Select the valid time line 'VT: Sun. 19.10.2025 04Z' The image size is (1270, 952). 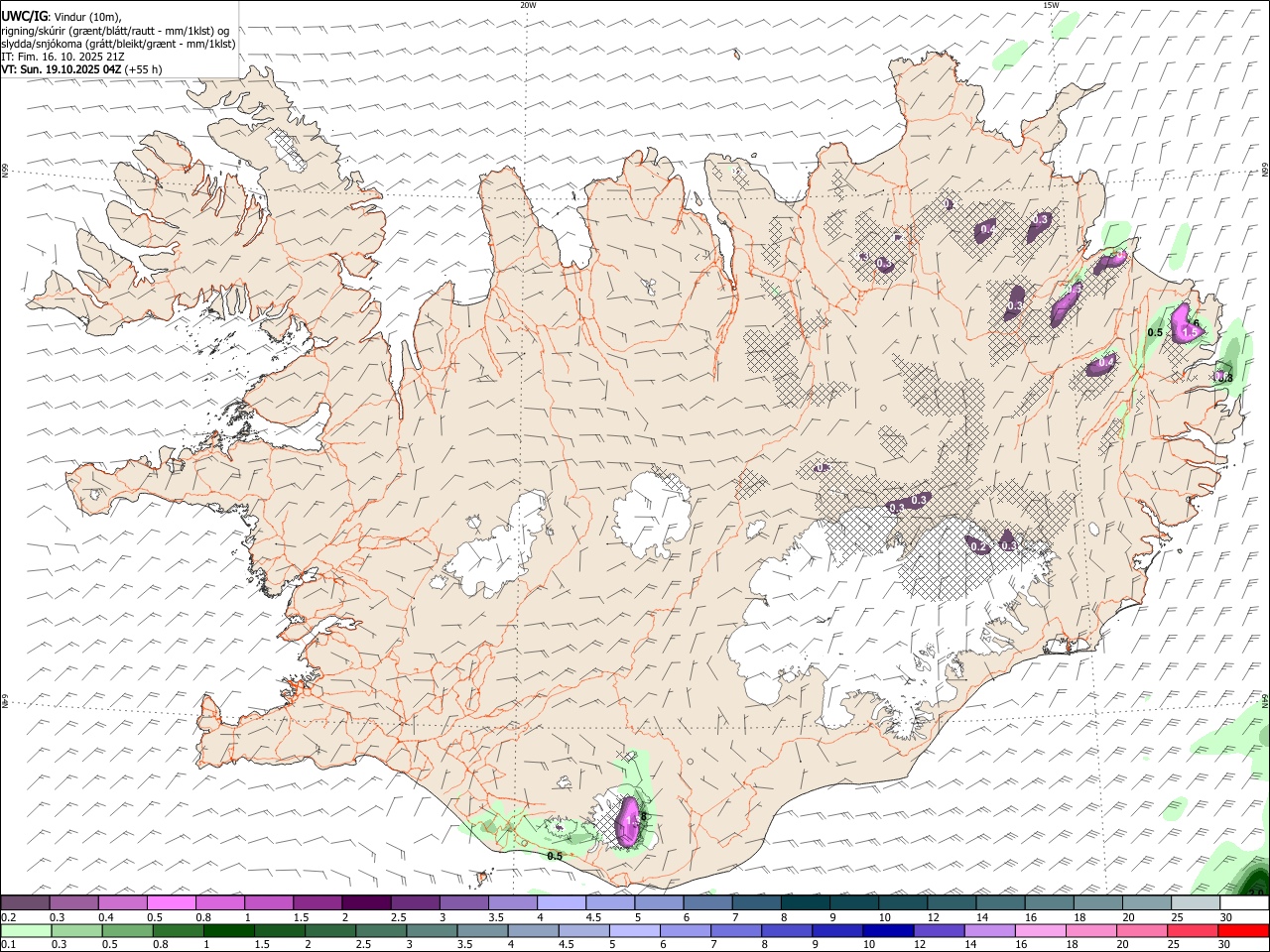62,69
